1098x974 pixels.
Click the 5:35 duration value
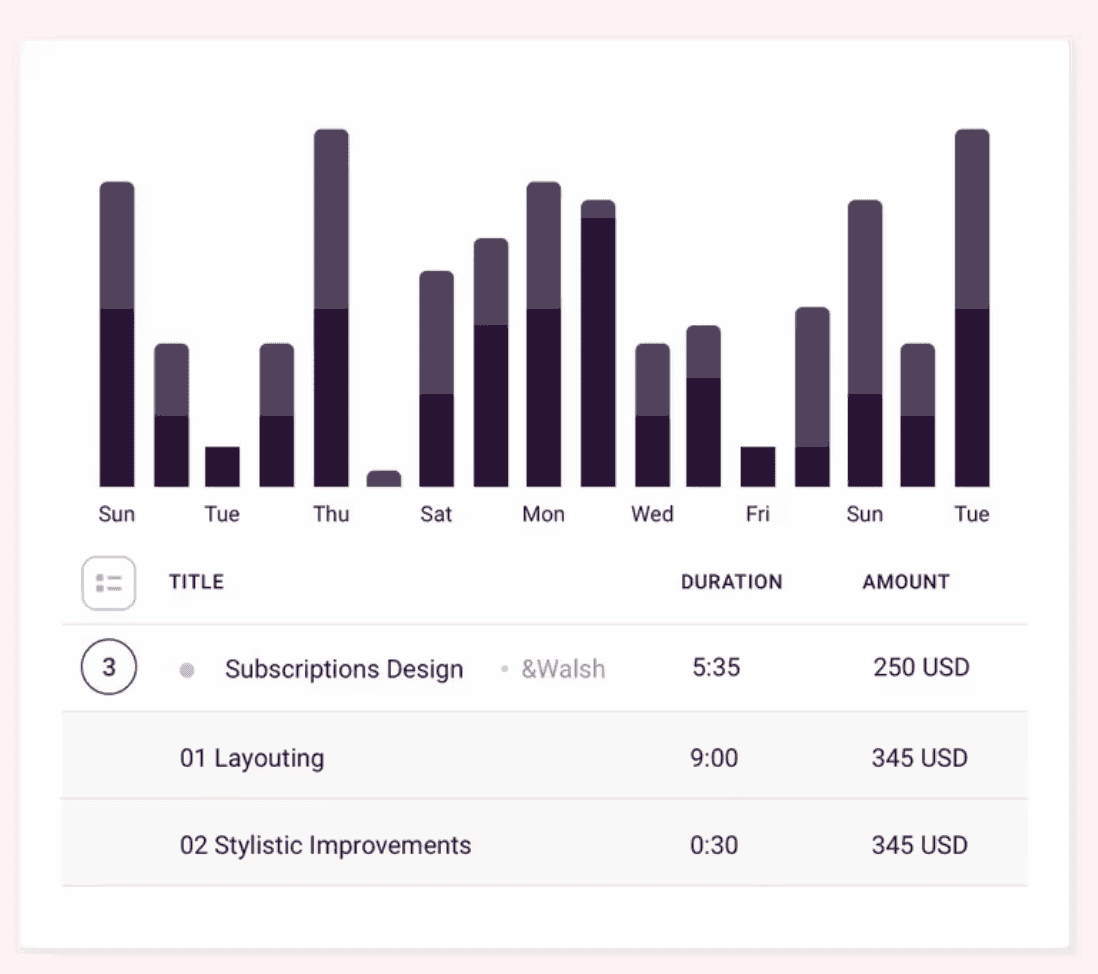click(x=716, y=668)
